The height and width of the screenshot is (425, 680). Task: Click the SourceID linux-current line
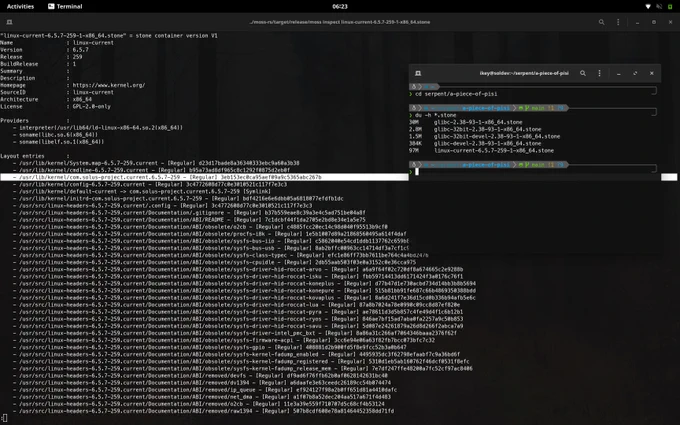coord(57,92)
